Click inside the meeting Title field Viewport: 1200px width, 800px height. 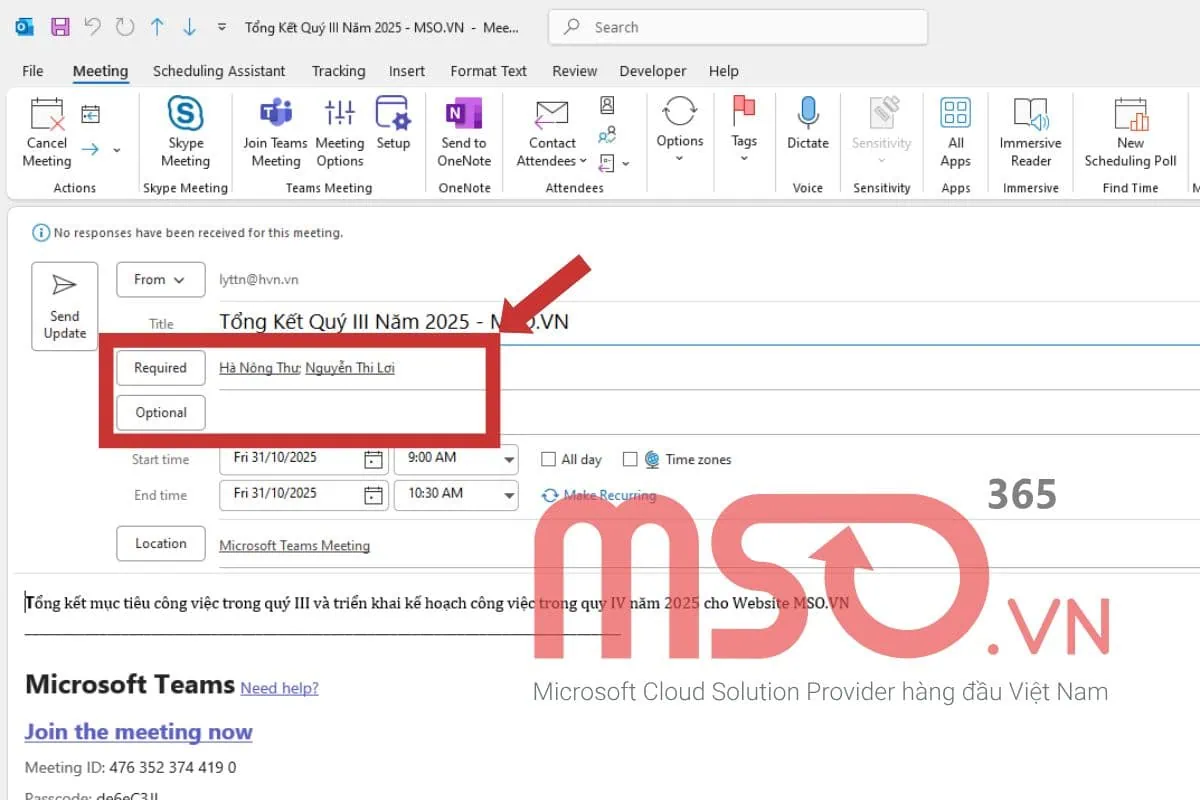point(400,322)
